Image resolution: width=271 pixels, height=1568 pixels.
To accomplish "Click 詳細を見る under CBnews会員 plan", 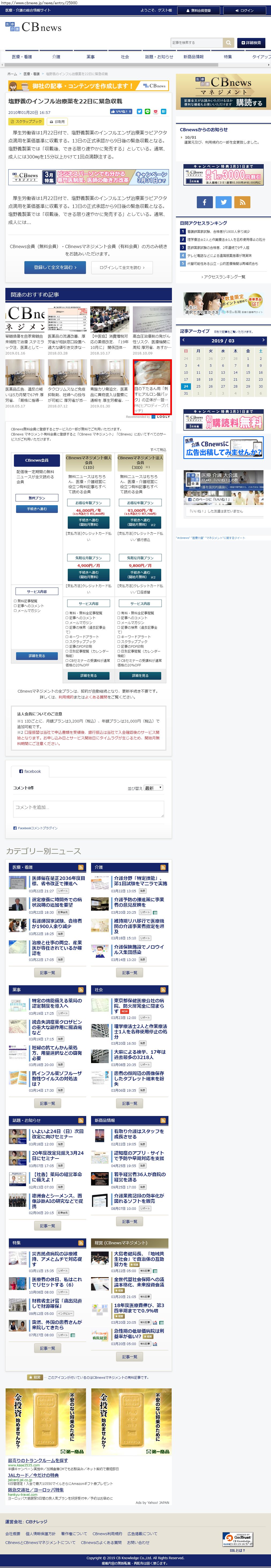I will click(x=37, y=656).
